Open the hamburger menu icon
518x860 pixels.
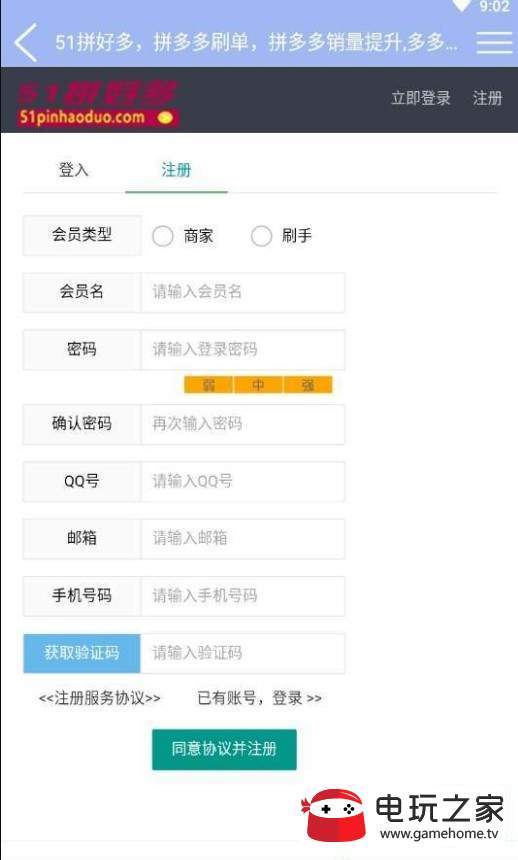(494, 42)
